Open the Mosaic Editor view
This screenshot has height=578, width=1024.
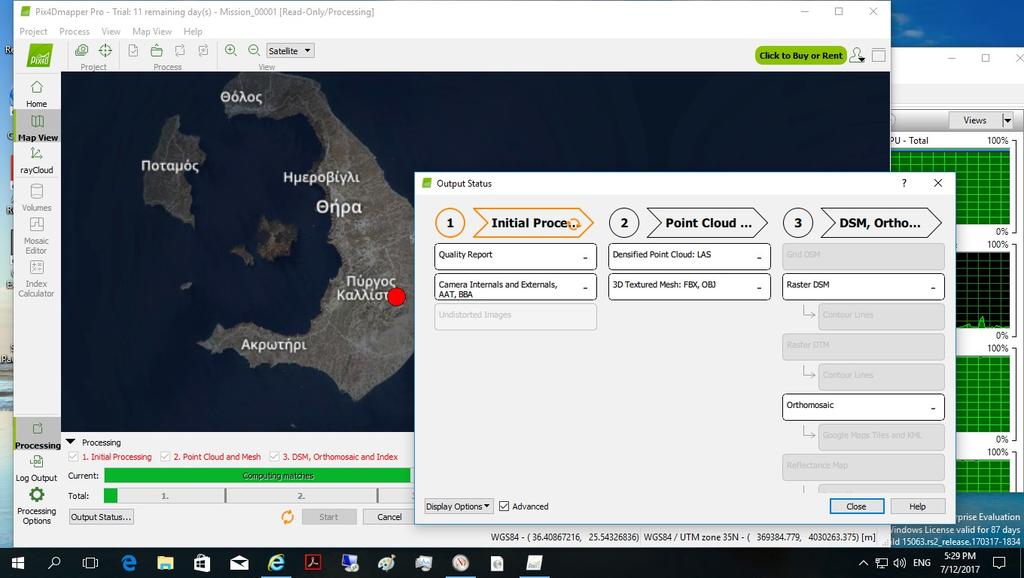37,236
